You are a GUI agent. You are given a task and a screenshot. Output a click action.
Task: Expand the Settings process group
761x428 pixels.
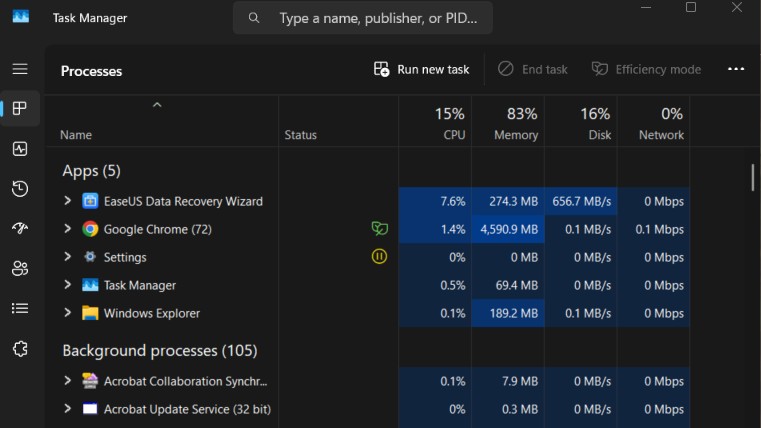pyautogui.click(x=67, y=257)
